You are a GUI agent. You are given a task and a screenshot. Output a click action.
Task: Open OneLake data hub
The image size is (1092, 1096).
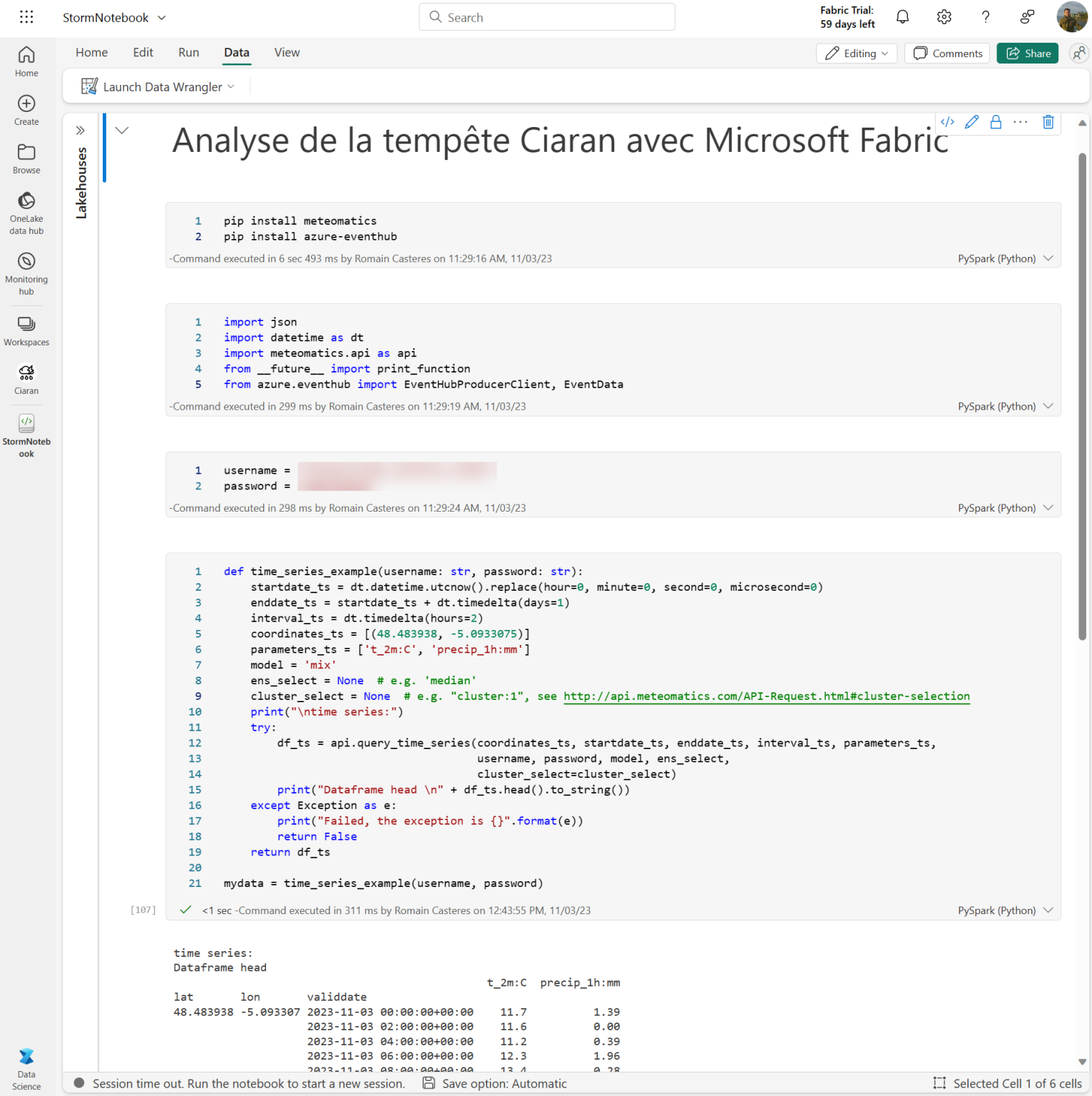[x=26, y=211]
